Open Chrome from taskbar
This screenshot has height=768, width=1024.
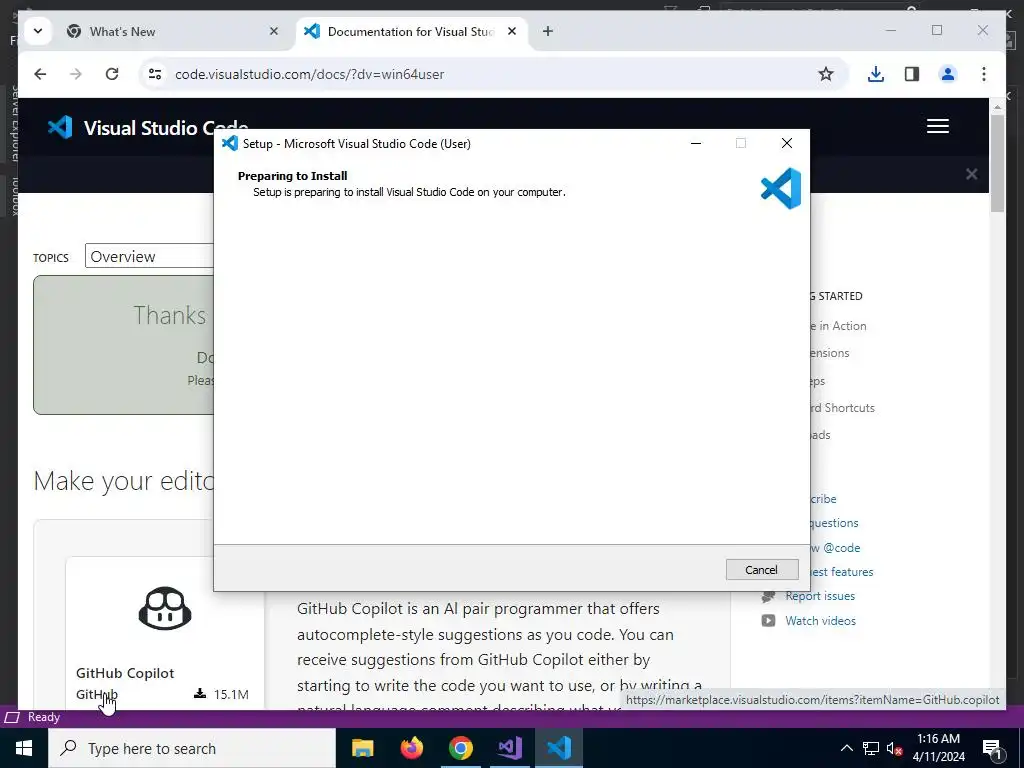[460, 748]
